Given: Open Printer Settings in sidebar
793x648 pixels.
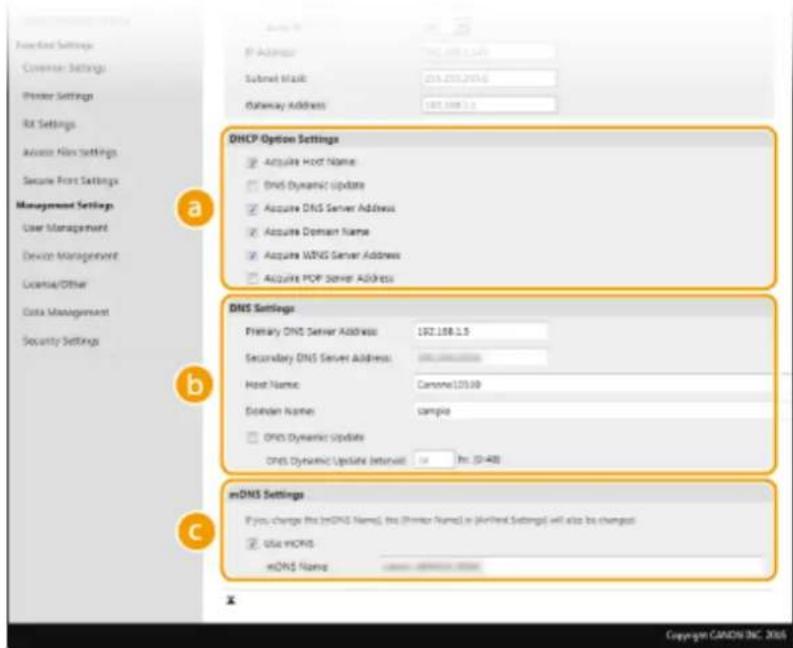Looking at the screenshot, I should 58,96.
